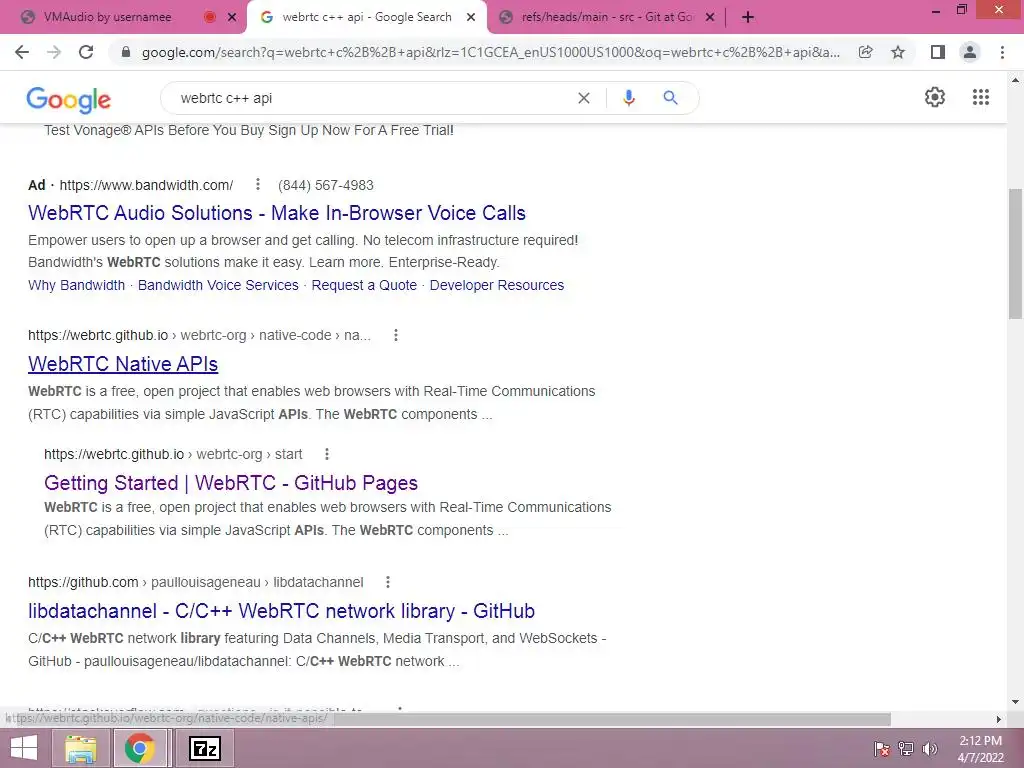Open options for libdatachannel result
The width and height of the screenshot is (1024, 768).
(388, 582)
